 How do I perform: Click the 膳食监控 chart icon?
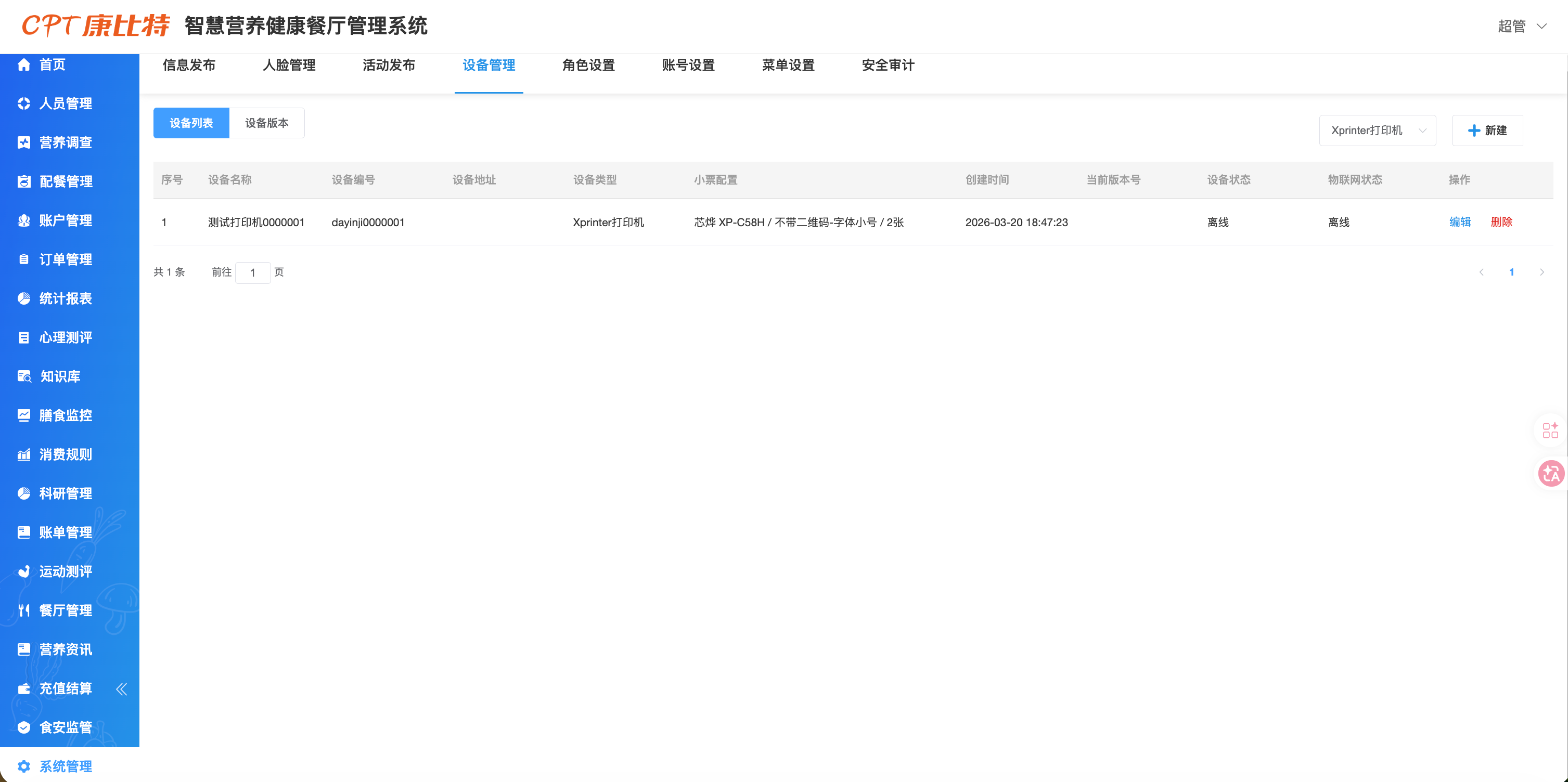pos(24,415)
